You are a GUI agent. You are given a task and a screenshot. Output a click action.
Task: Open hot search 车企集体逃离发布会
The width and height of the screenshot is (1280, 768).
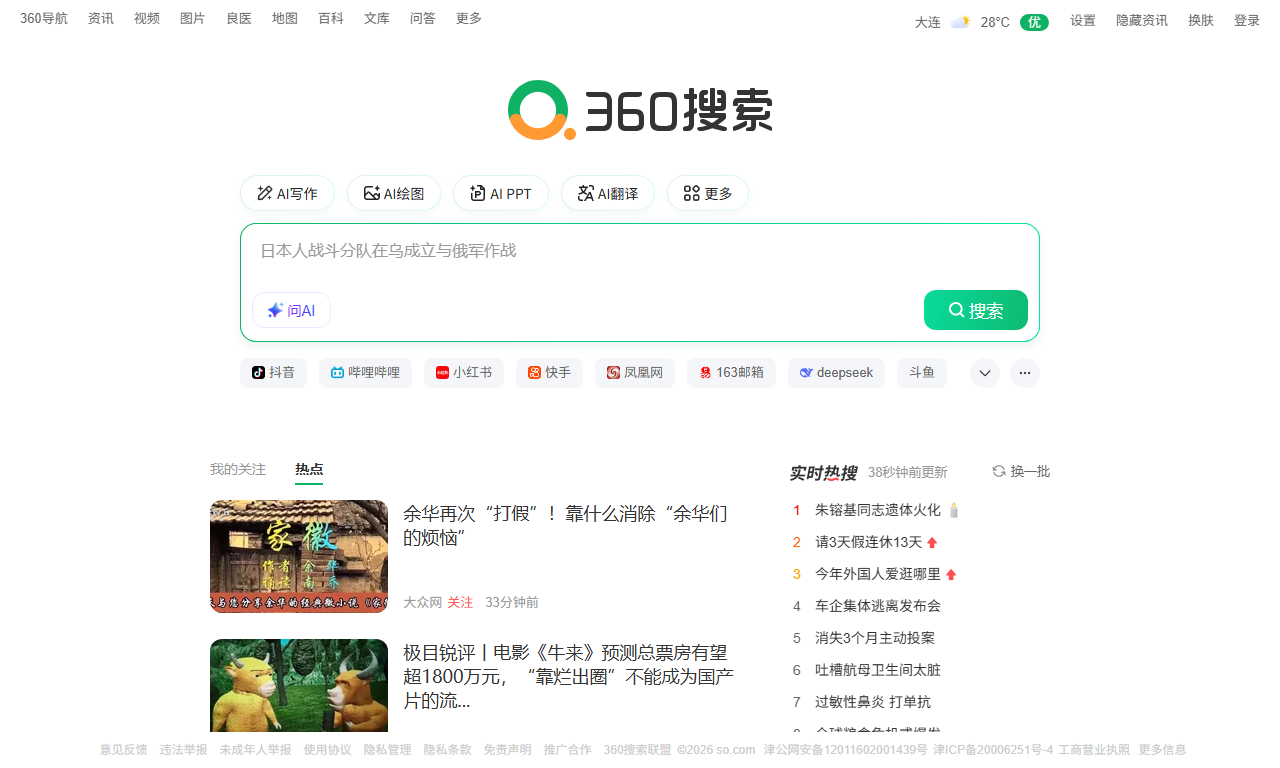(878, 606)
